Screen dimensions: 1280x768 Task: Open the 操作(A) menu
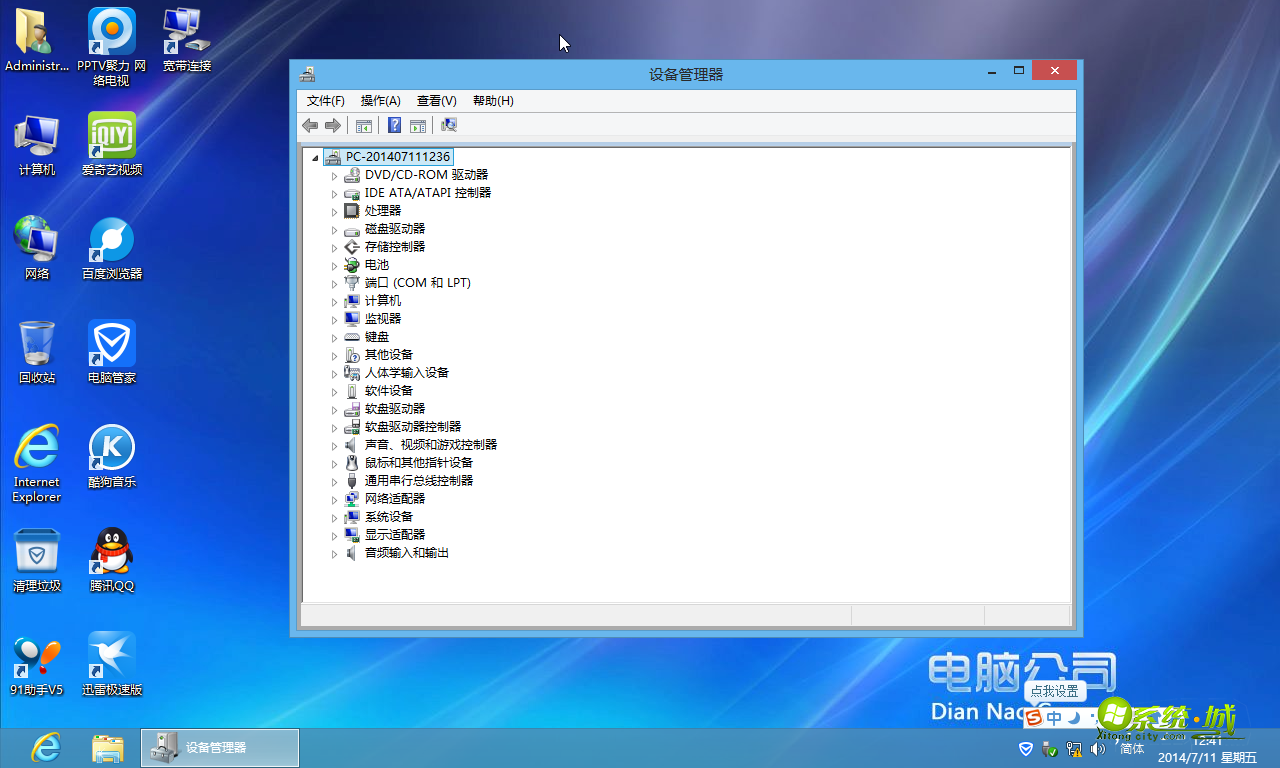click(x=380, y=100)
